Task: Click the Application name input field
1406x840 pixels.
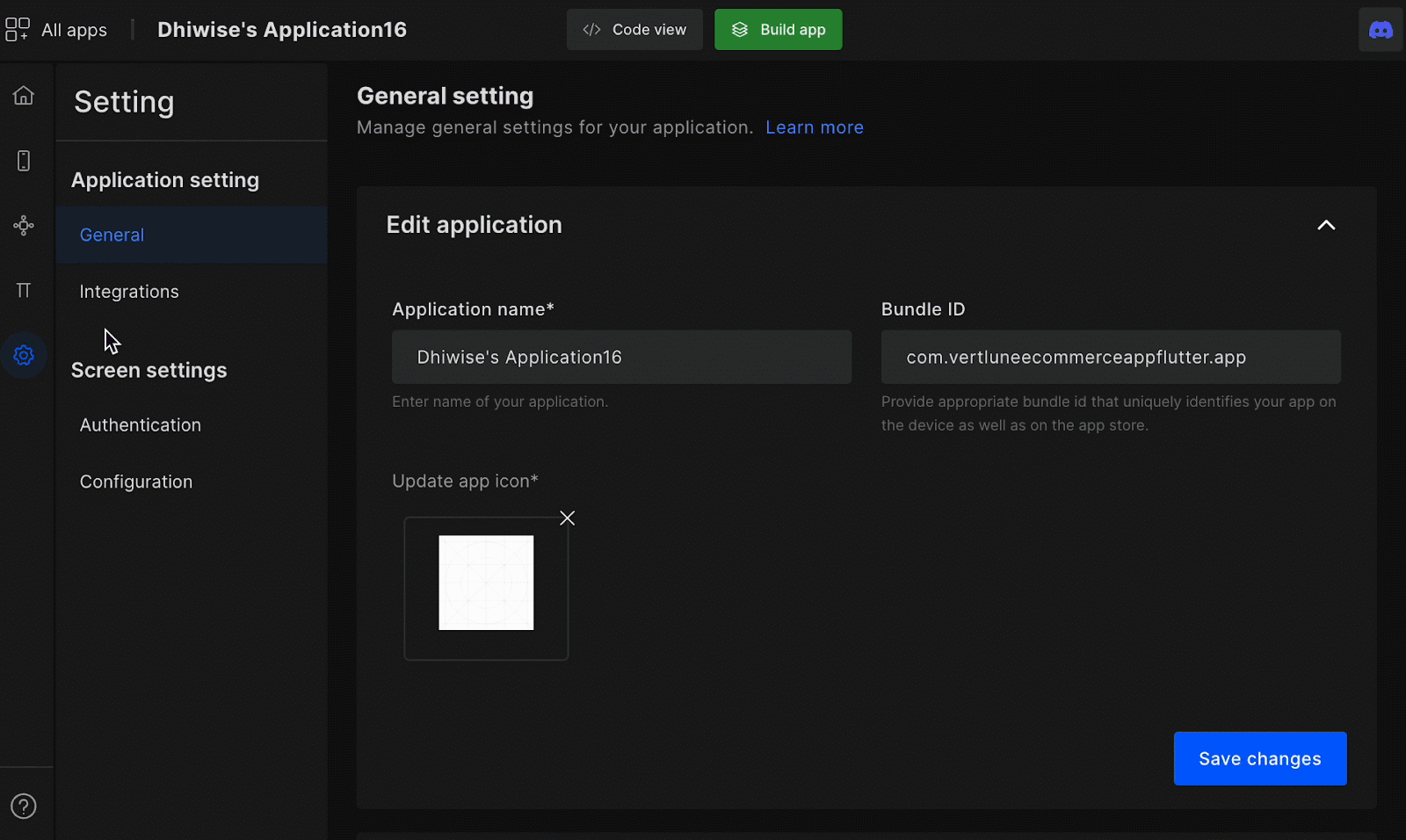Action: click(x=621, y=357)
